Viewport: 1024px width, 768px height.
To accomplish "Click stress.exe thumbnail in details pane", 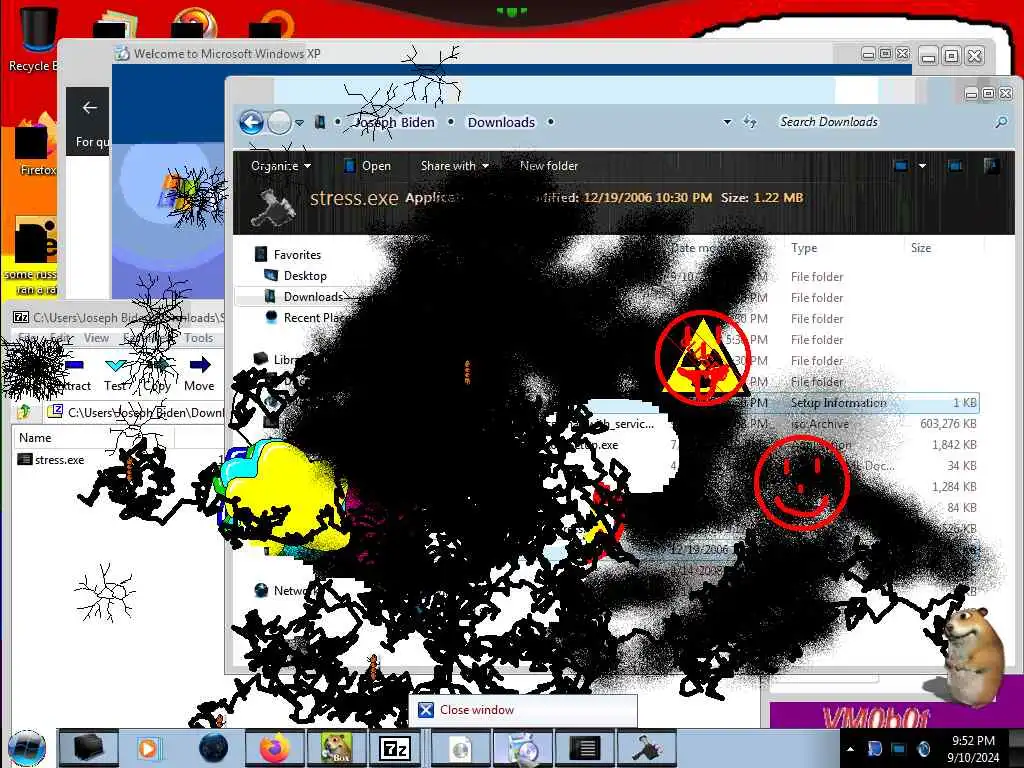I will tap(274, 207).
